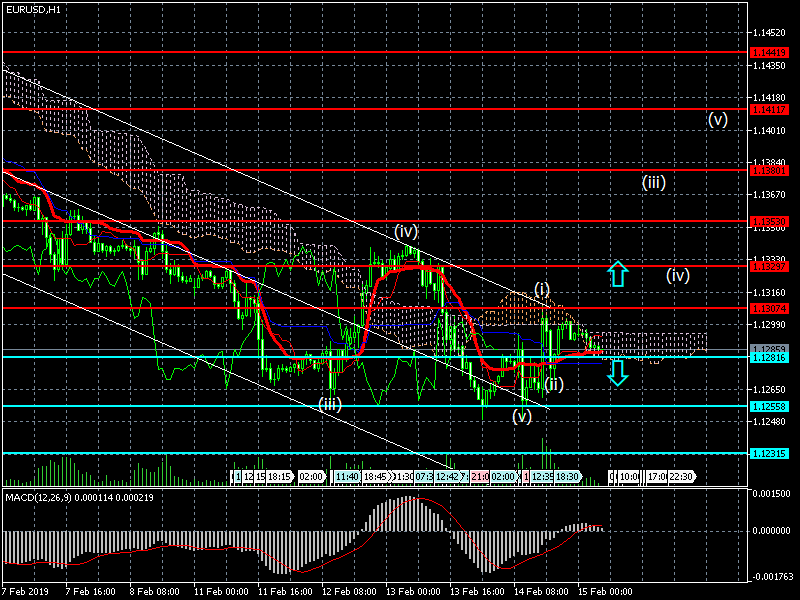Image resolution: width=800 pixels, height=600 pixels.
Task: Select wave label (iv) at channel top
Action: coord(406,232)
